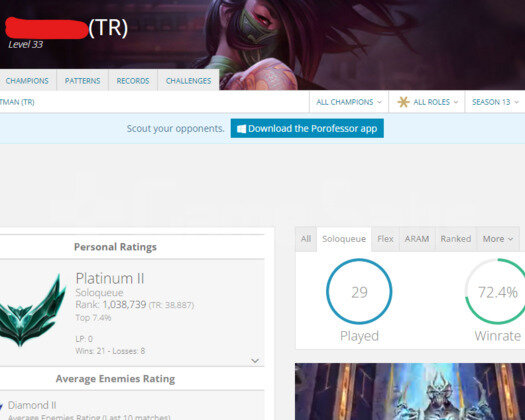Screen dimensions: 525x420
Task: Click the Platinum rank emblem
Action: pyautogui.click(x=32, y=310)
